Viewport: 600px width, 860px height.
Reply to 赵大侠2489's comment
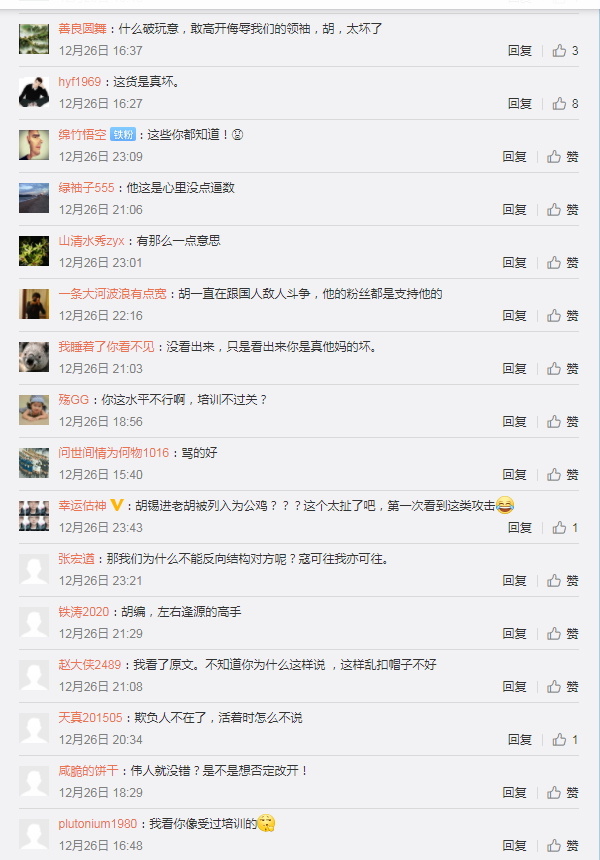pos(514,687)
